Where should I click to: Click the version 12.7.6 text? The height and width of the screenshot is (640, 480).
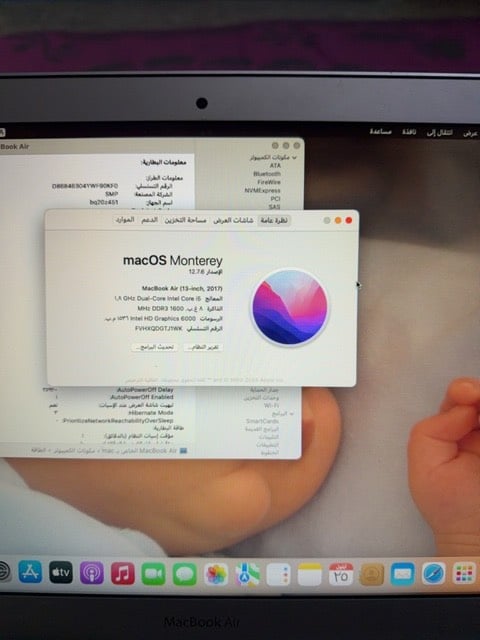196,271
